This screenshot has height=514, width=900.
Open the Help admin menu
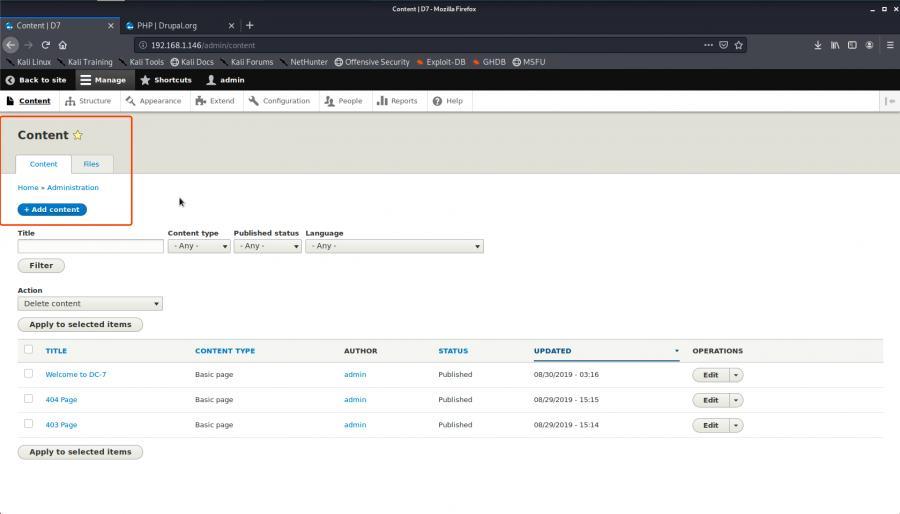click(447, 101)
